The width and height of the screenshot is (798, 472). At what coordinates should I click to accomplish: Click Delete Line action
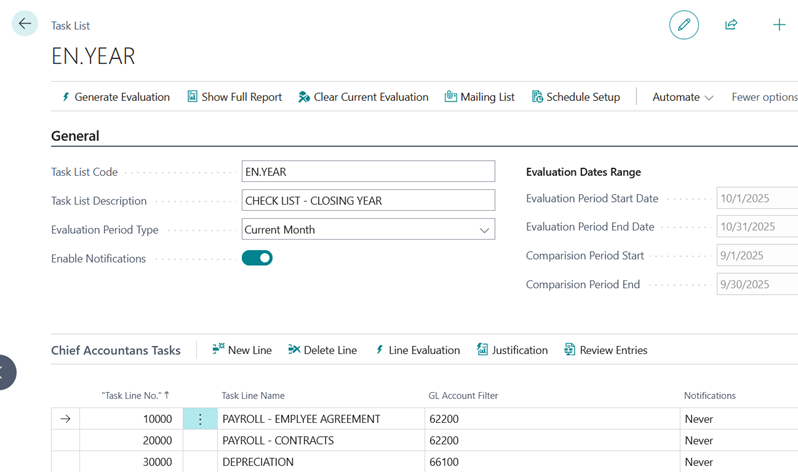pos(322,350)
